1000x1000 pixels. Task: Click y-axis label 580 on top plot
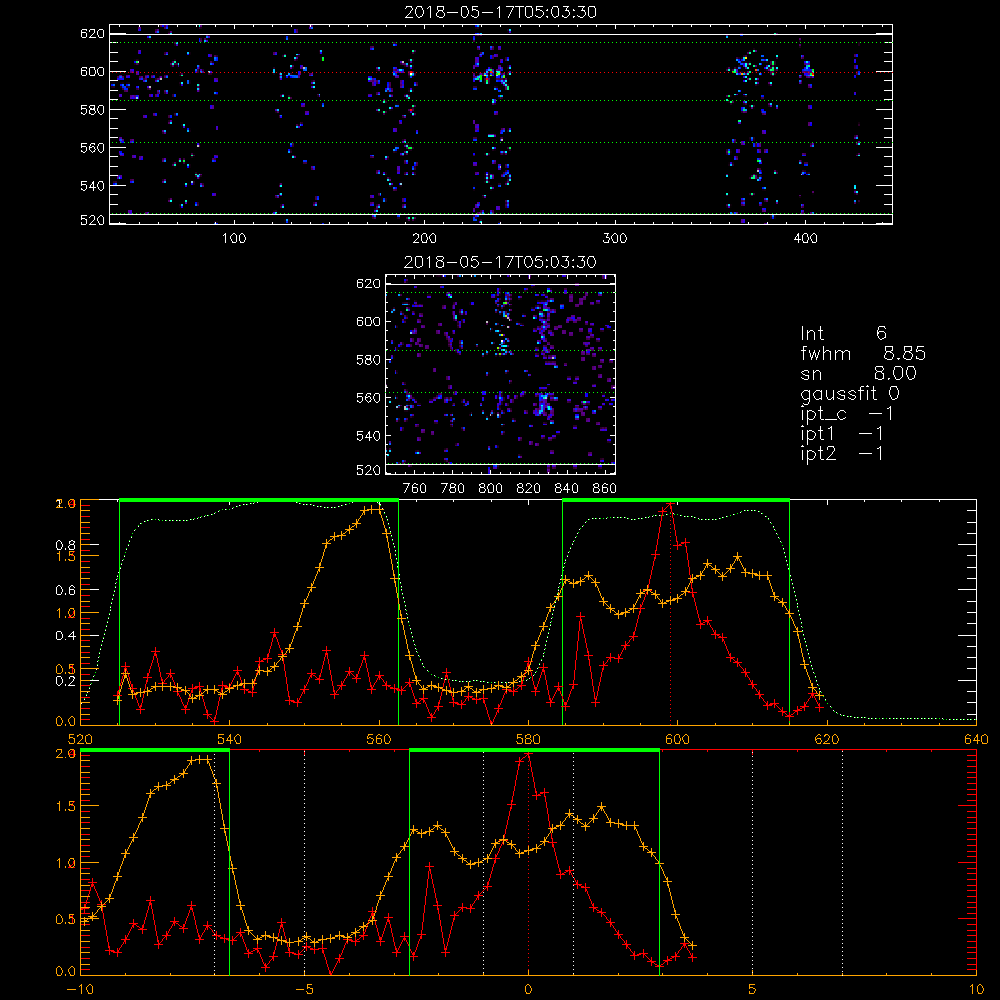(x=92, y=110)
